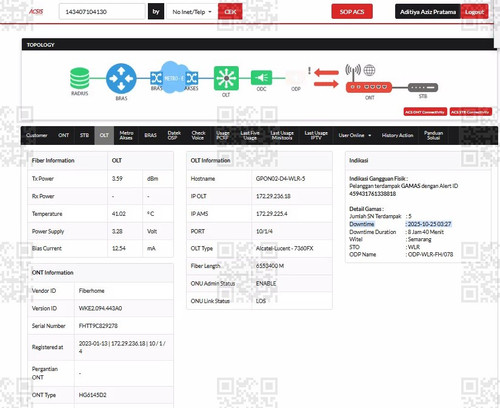Switch to Metro Akses tab

click(126, 135)
